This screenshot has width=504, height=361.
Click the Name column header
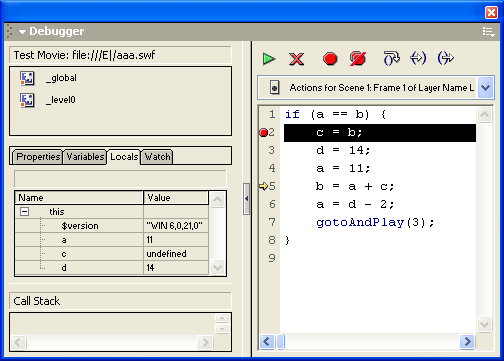tap(79, 198)
